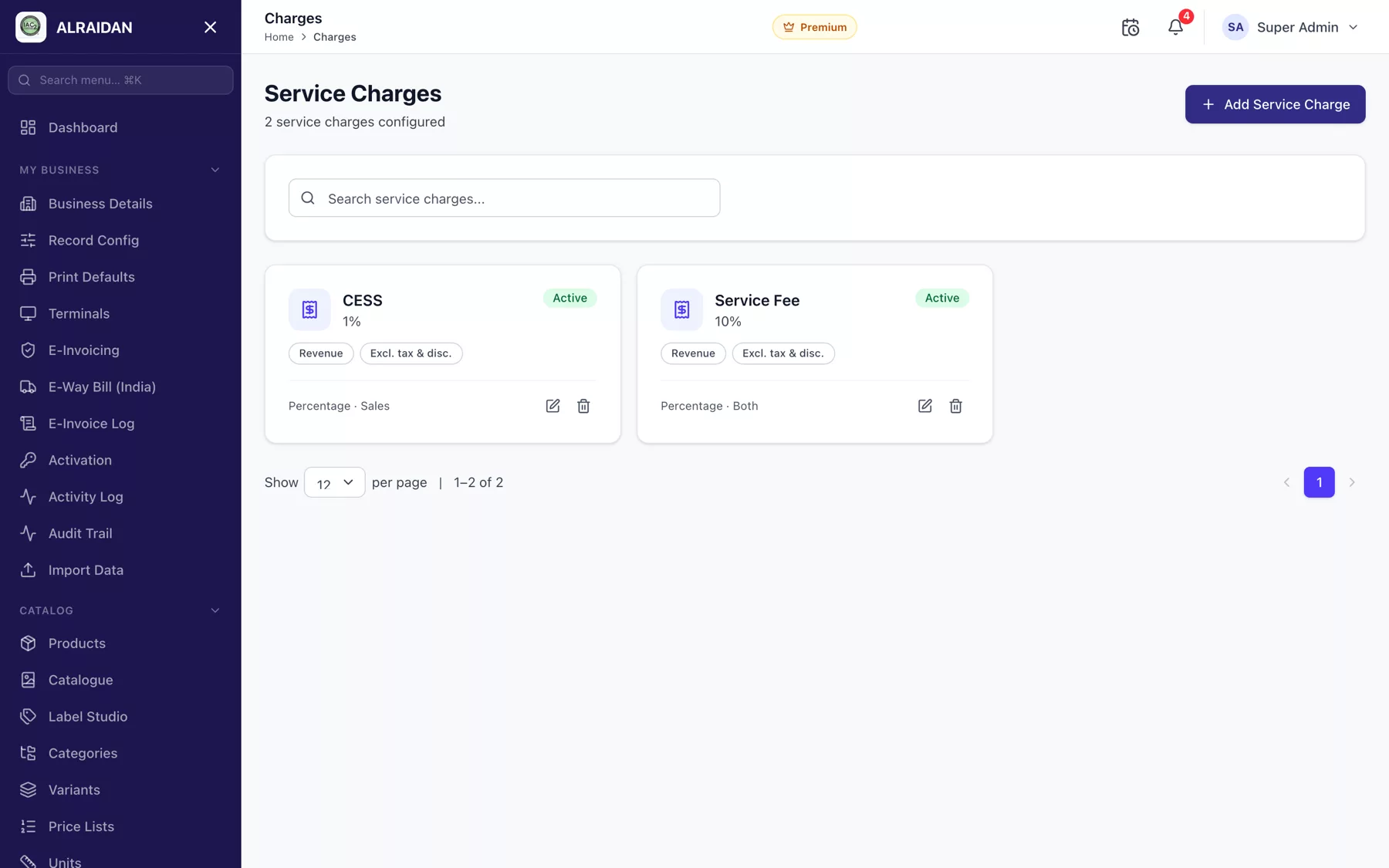Click the Charges breadcrumb

(334, 37)
